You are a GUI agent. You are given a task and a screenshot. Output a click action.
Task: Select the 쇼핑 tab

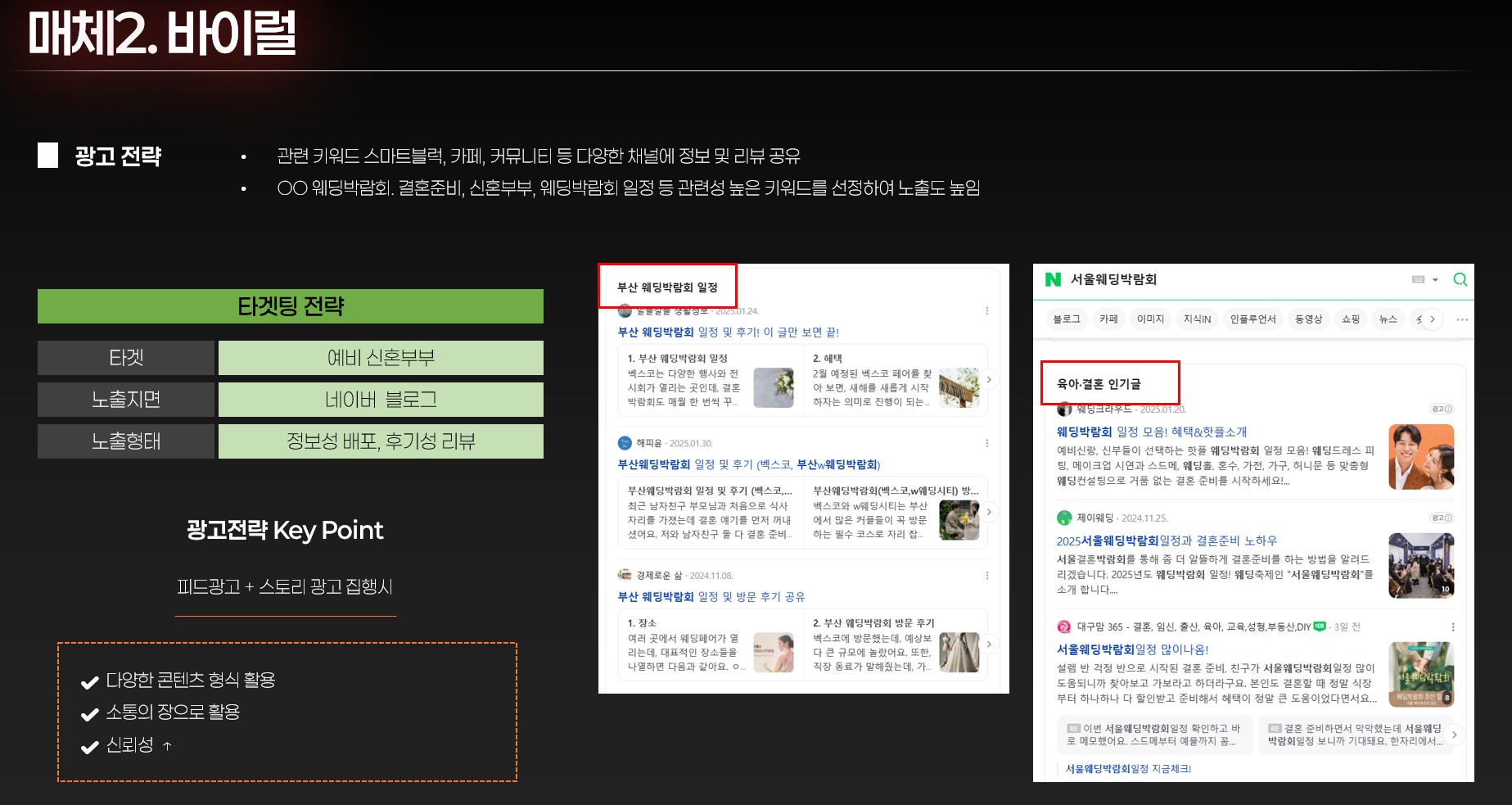pos(1351,319)
